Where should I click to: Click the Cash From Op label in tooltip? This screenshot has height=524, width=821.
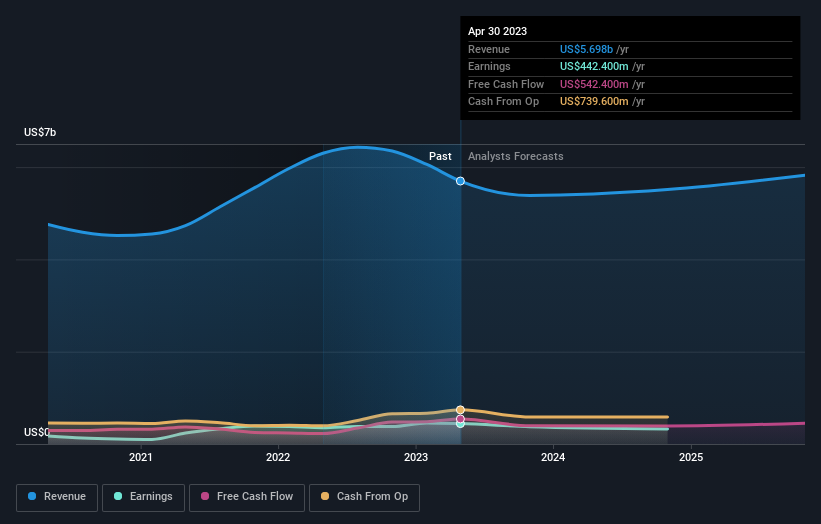click(x=503, y=102)
